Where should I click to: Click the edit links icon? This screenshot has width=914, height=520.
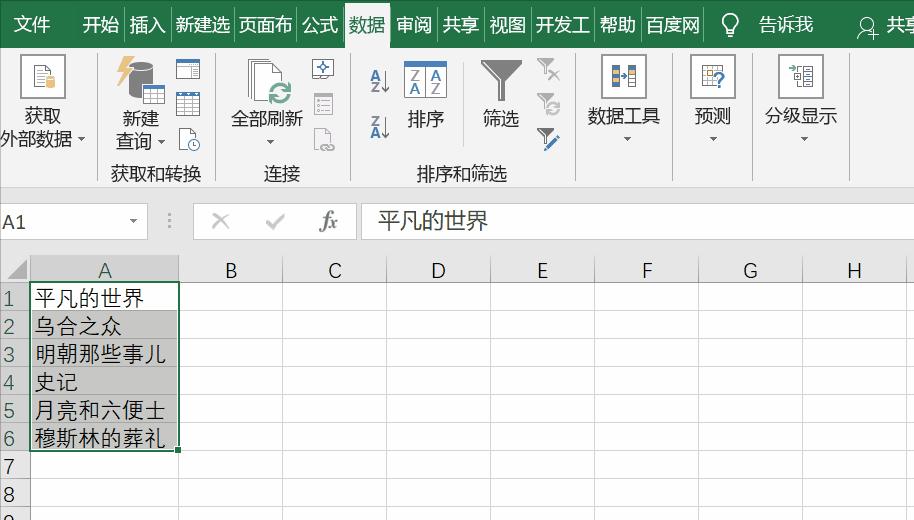tap(324, 140)
